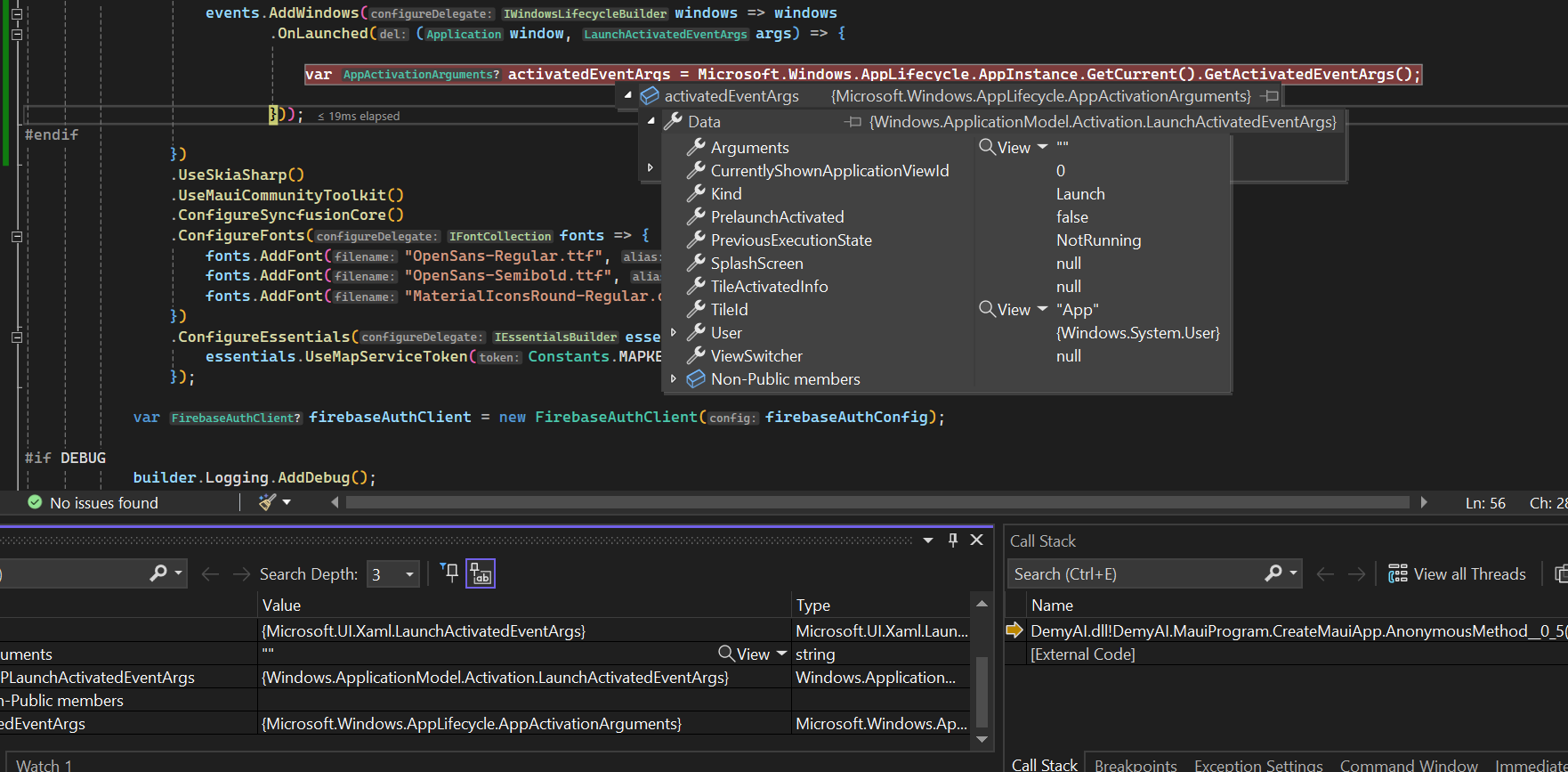
Task: Toggle the pinned-items filter icon in watch toolbar
Action: click(450, 573)
